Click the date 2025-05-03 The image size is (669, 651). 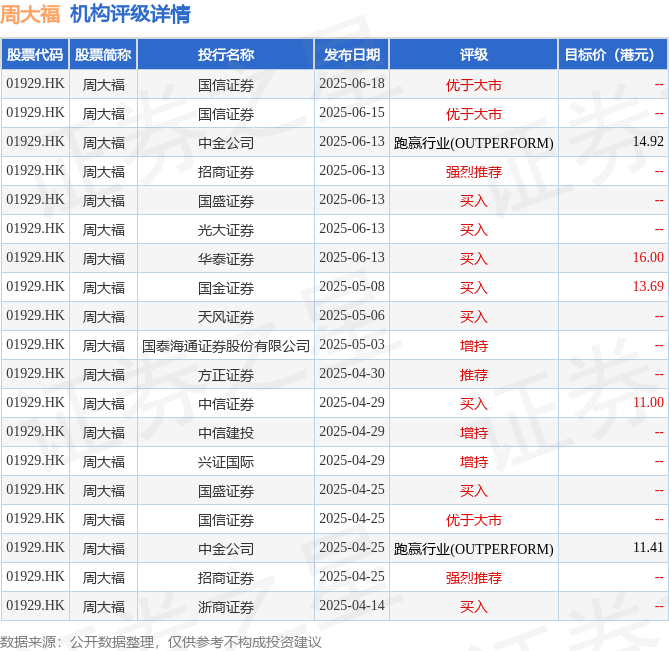click(x=352, y=345)
